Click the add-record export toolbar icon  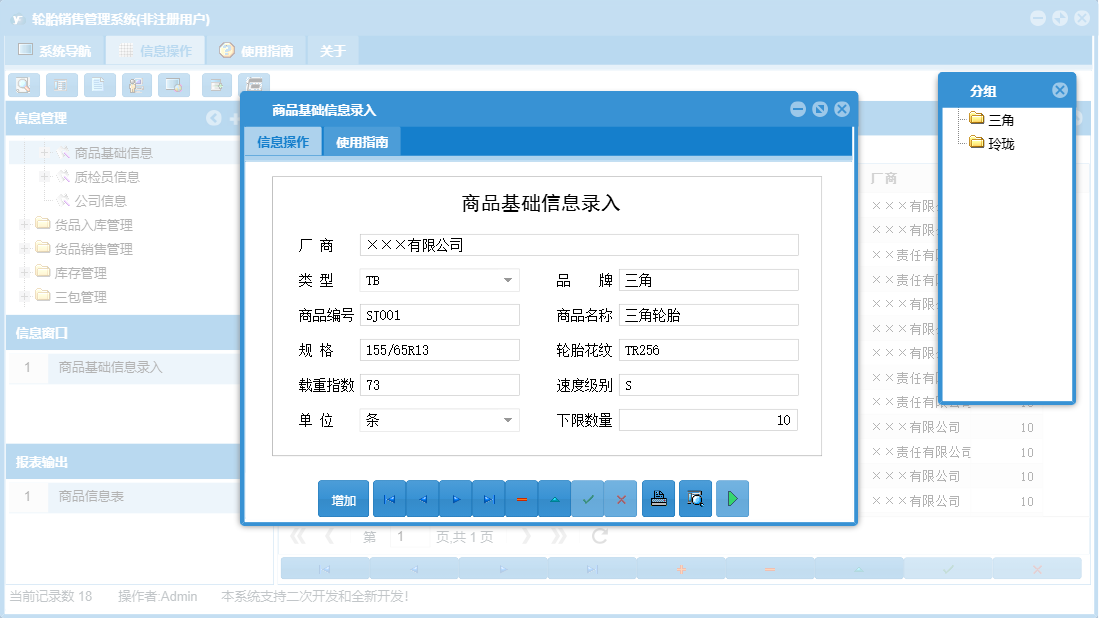(x=216, y=85)
